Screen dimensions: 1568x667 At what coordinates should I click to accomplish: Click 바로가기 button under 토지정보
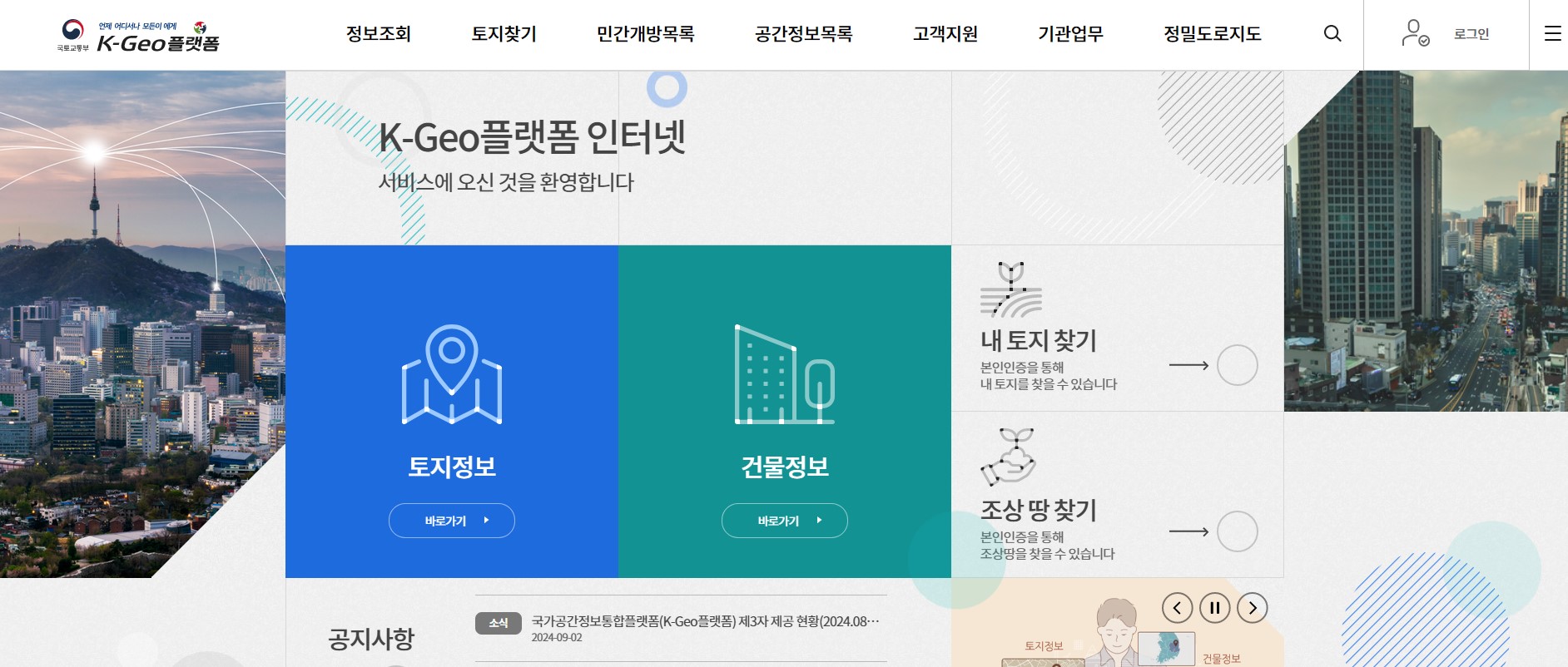point(452,521)
